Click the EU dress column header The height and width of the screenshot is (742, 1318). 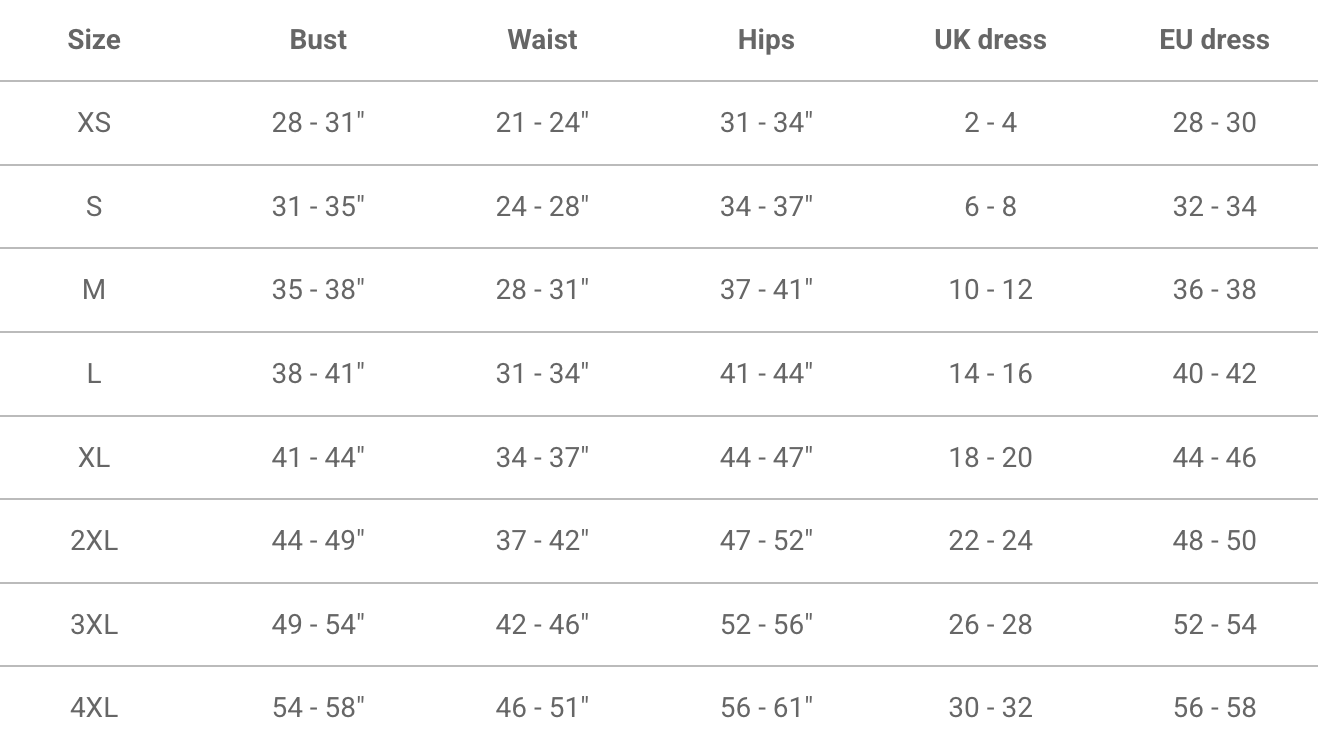click(x=1214, y=40)
